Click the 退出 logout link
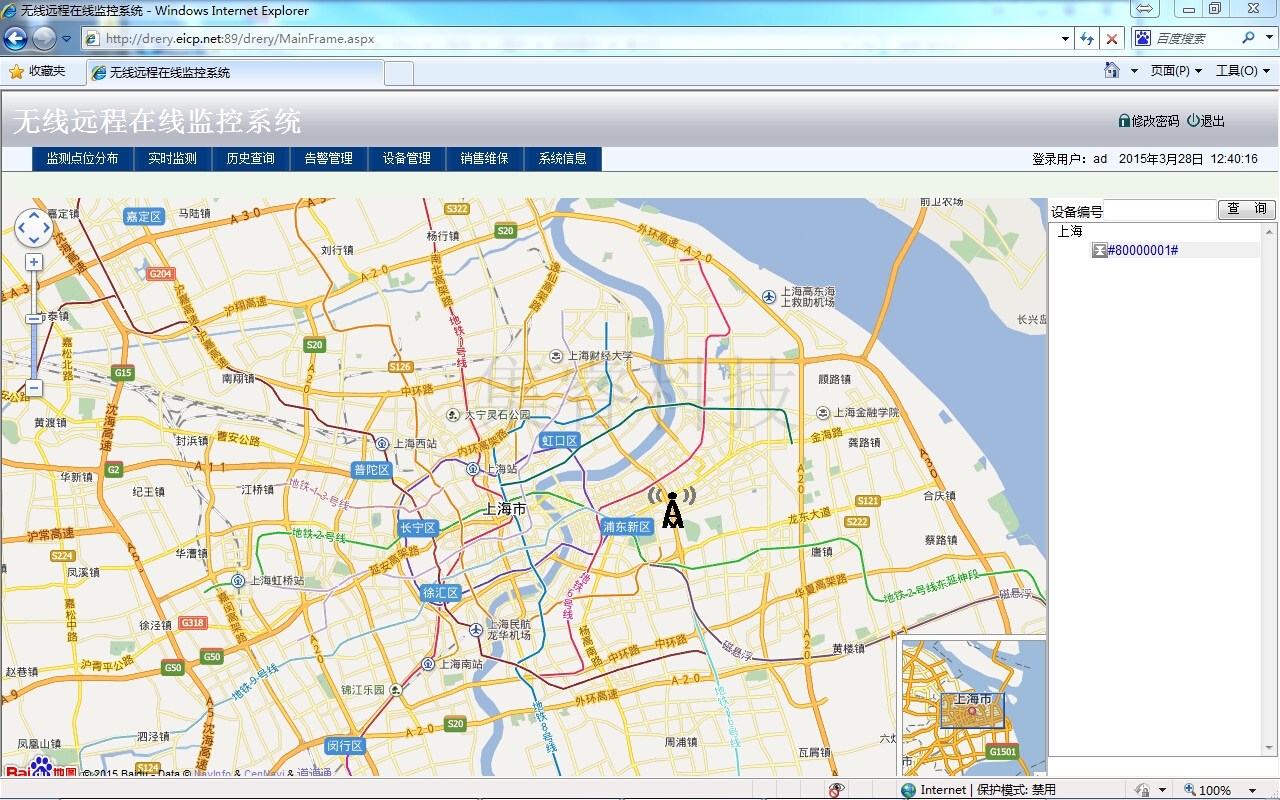The height and width of the screenshot is (800, 1280). click(1206, 121)
